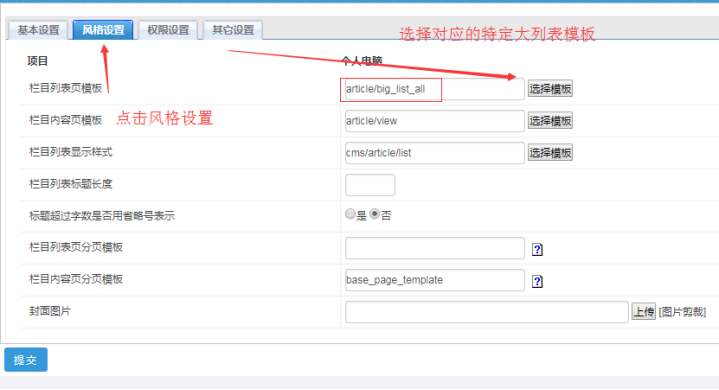Screen dimensions: 719x390
Task: Focus the article/view template field
Action: pos(435,121)
